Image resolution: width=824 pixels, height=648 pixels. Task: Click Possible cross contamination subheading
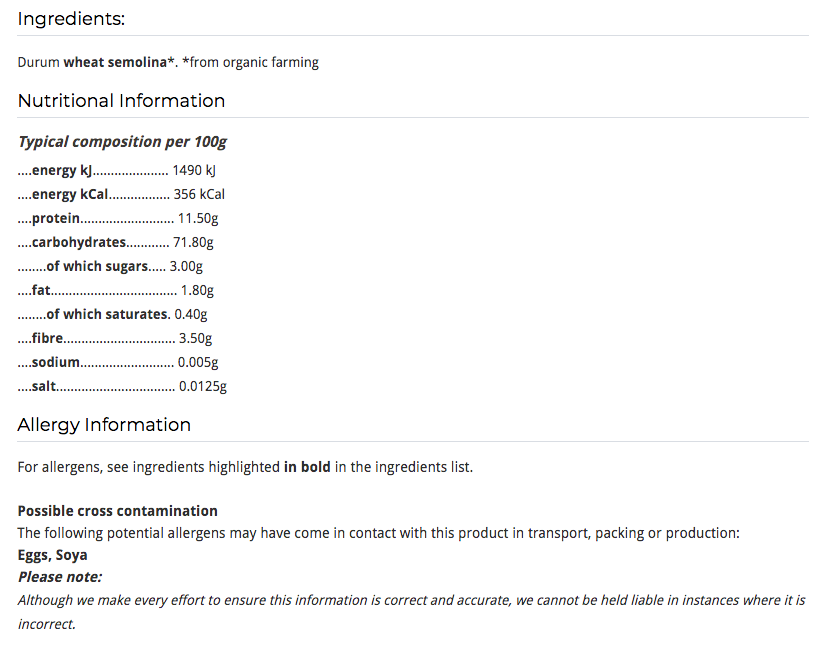click(118, 511)
